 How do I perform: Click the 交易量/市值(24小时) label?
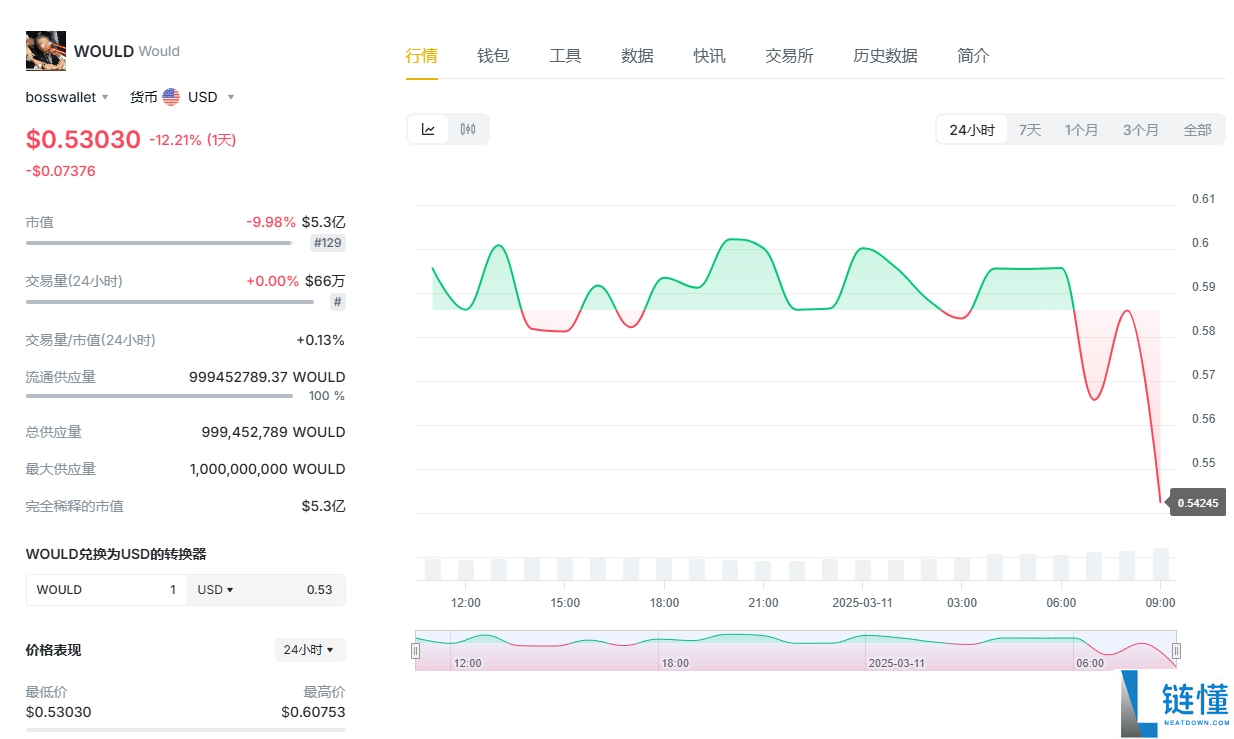91,340
